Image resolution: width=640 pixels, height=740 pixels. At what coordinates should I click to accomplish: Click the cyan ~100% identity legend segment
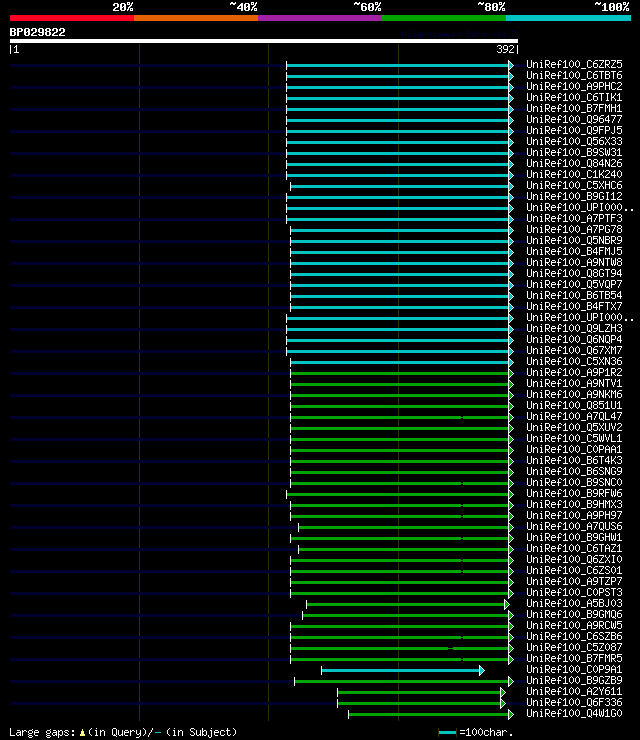568,18
